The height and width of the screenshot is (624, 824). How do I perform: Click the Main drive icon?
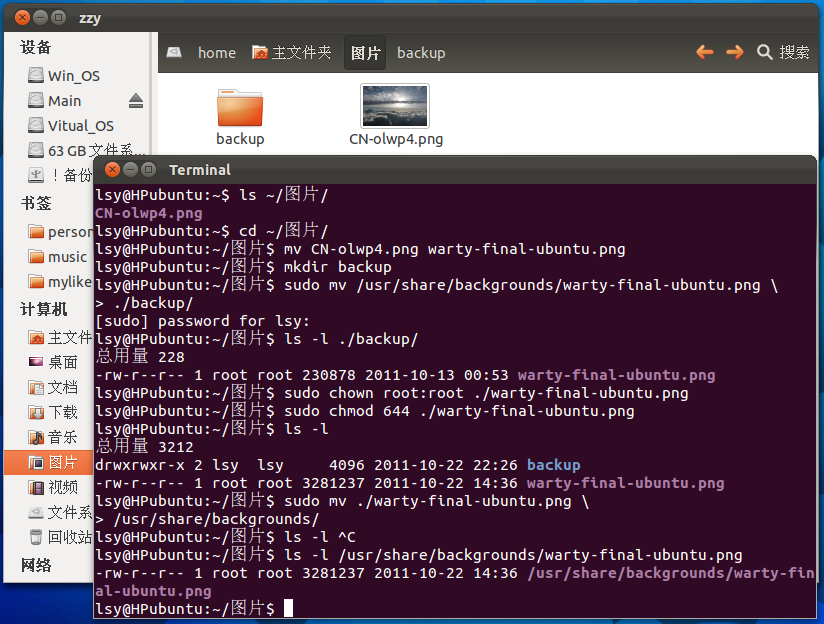coord(36,100)
